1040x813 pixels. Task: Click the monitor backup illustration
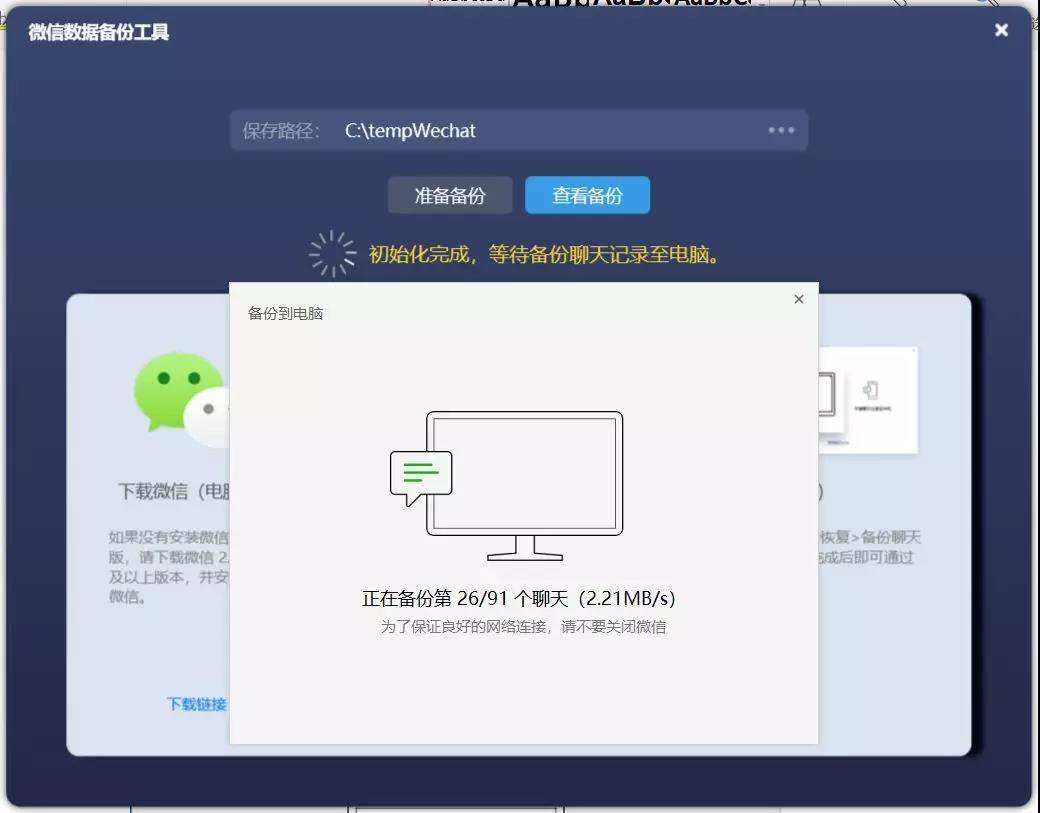point(507,485)
